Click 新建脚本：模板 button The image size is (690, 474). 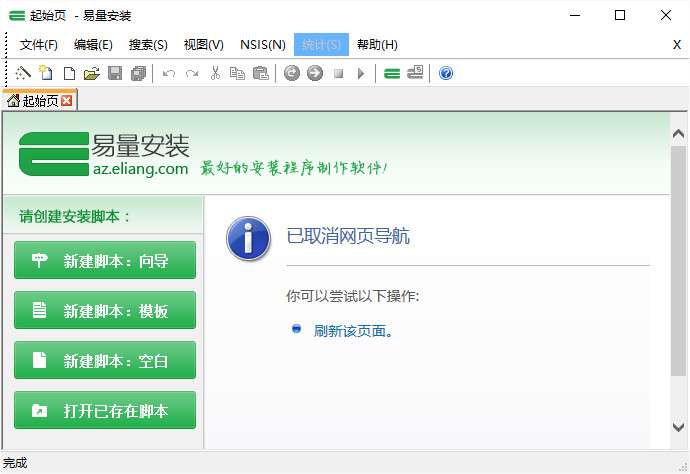click(x=105, y=310)
